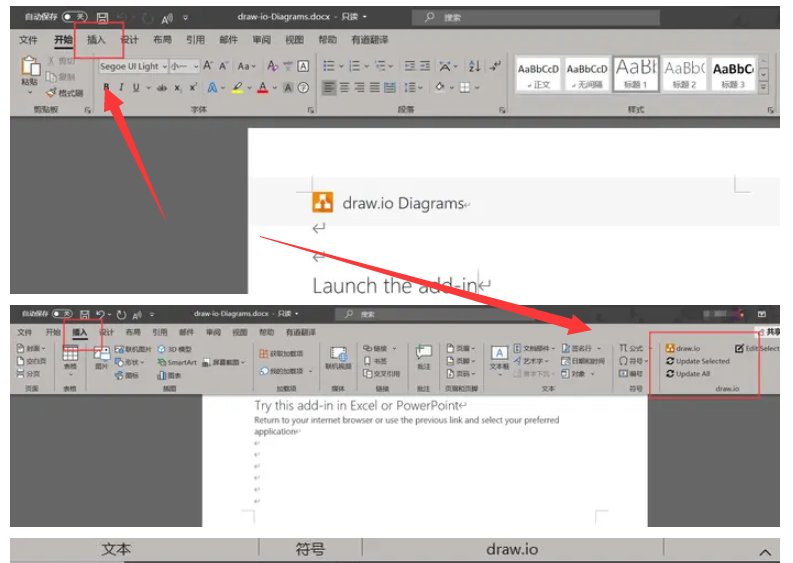Collapse the ribbon using bottom chevron

pyautogui.click(x=765, y=552)
